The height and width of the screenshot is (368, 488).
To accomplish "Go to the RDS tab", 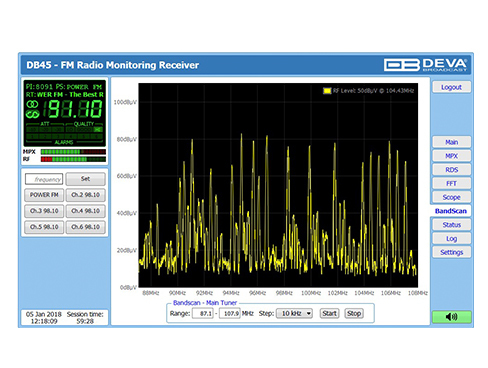I will [452, 170].
